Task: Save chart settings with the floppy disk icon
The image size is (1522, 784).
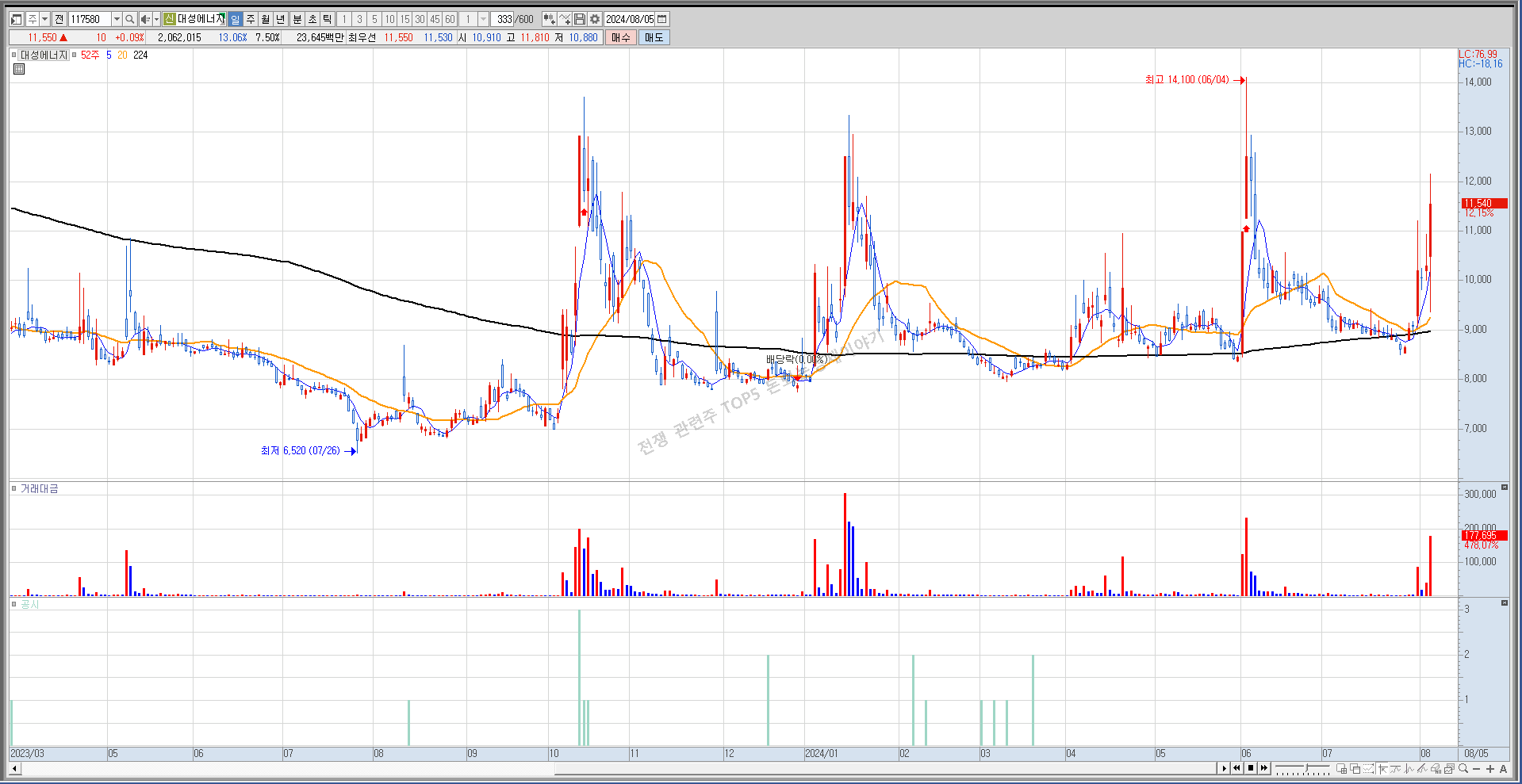Action: (x=580, y=19)
